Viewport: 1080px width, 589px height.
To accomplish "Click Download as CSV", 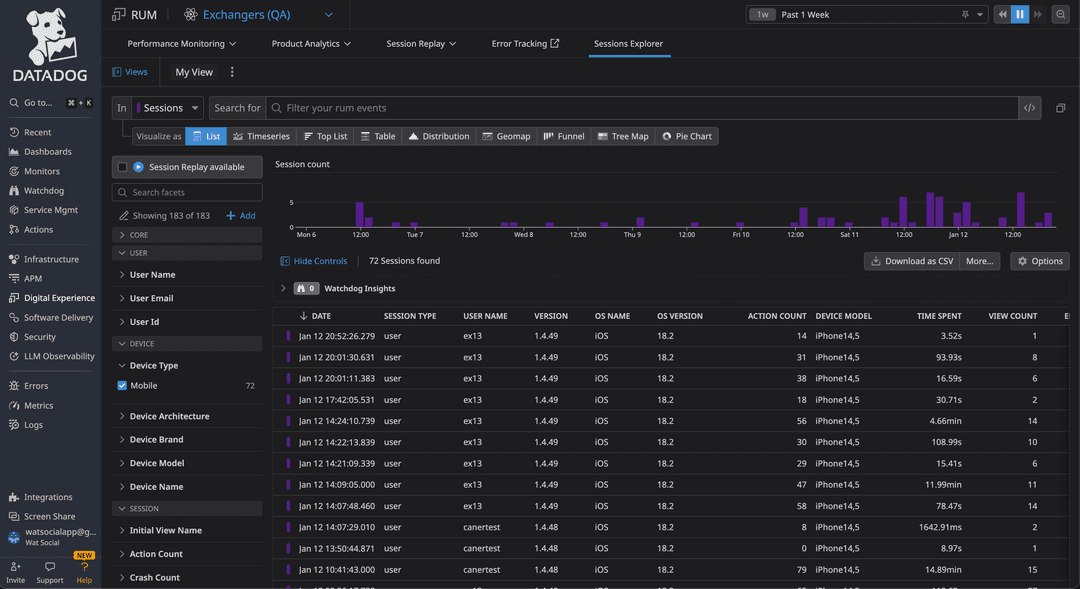I will tap(912, 261).
